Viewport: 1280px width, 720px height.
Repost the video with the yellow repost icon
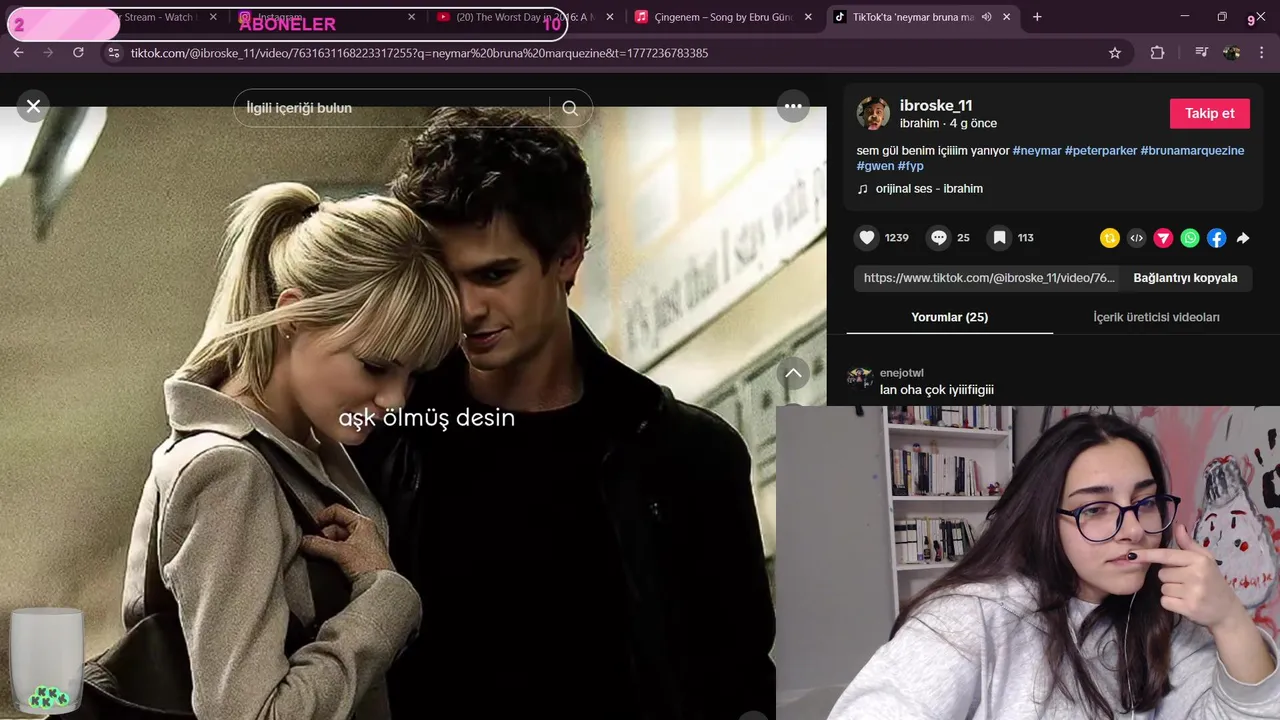tap(1109, 238)
